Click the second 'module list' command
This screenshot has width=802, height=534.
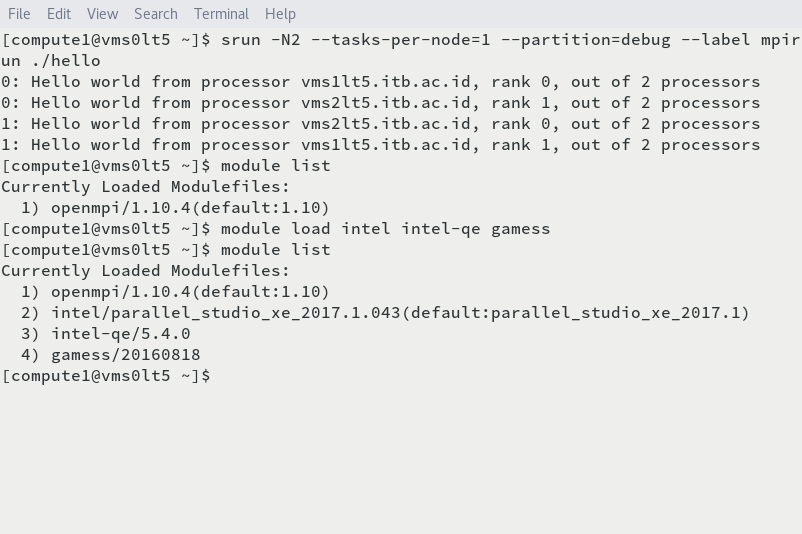tap(275, 250)
